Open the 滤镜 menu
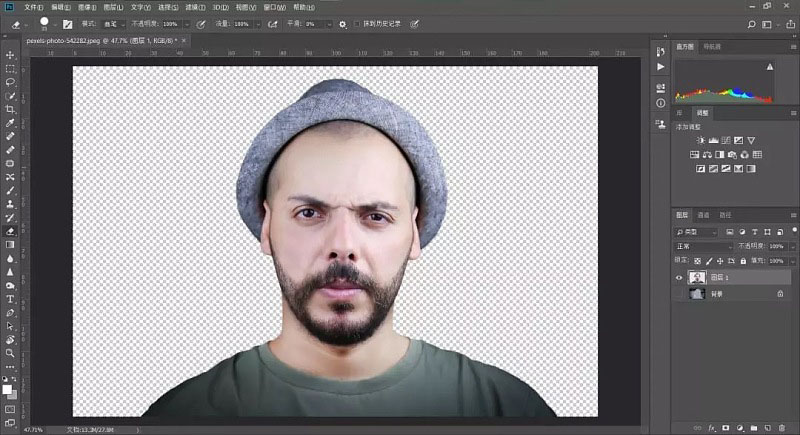 point(194,6)
